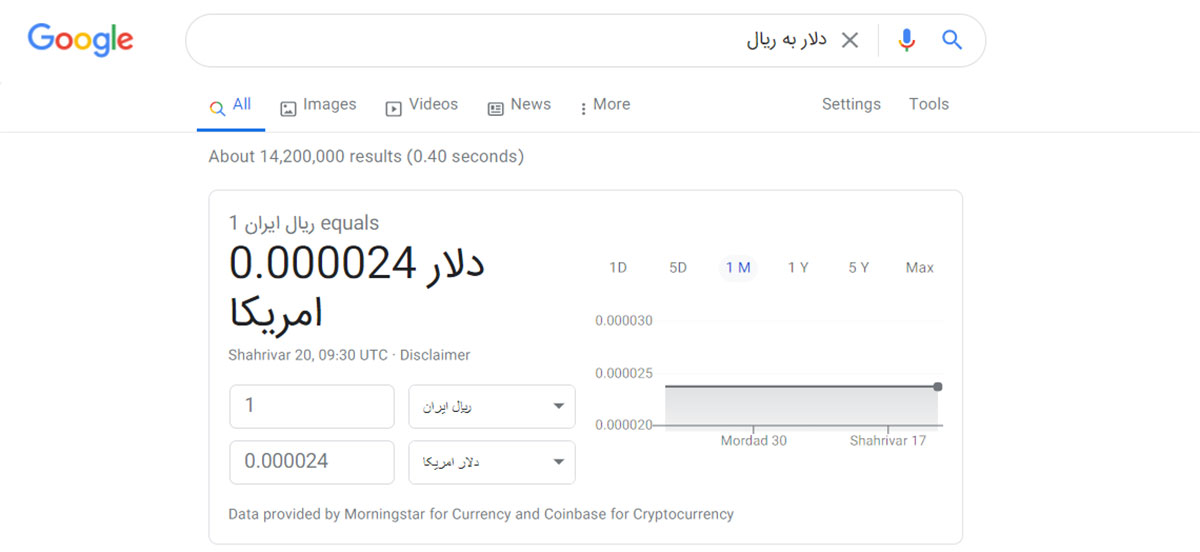Image resolution: width=1200 pixels, height=552 pixels.
Task: Click the endpoint dot on the chart
Action: pos(937,386)
